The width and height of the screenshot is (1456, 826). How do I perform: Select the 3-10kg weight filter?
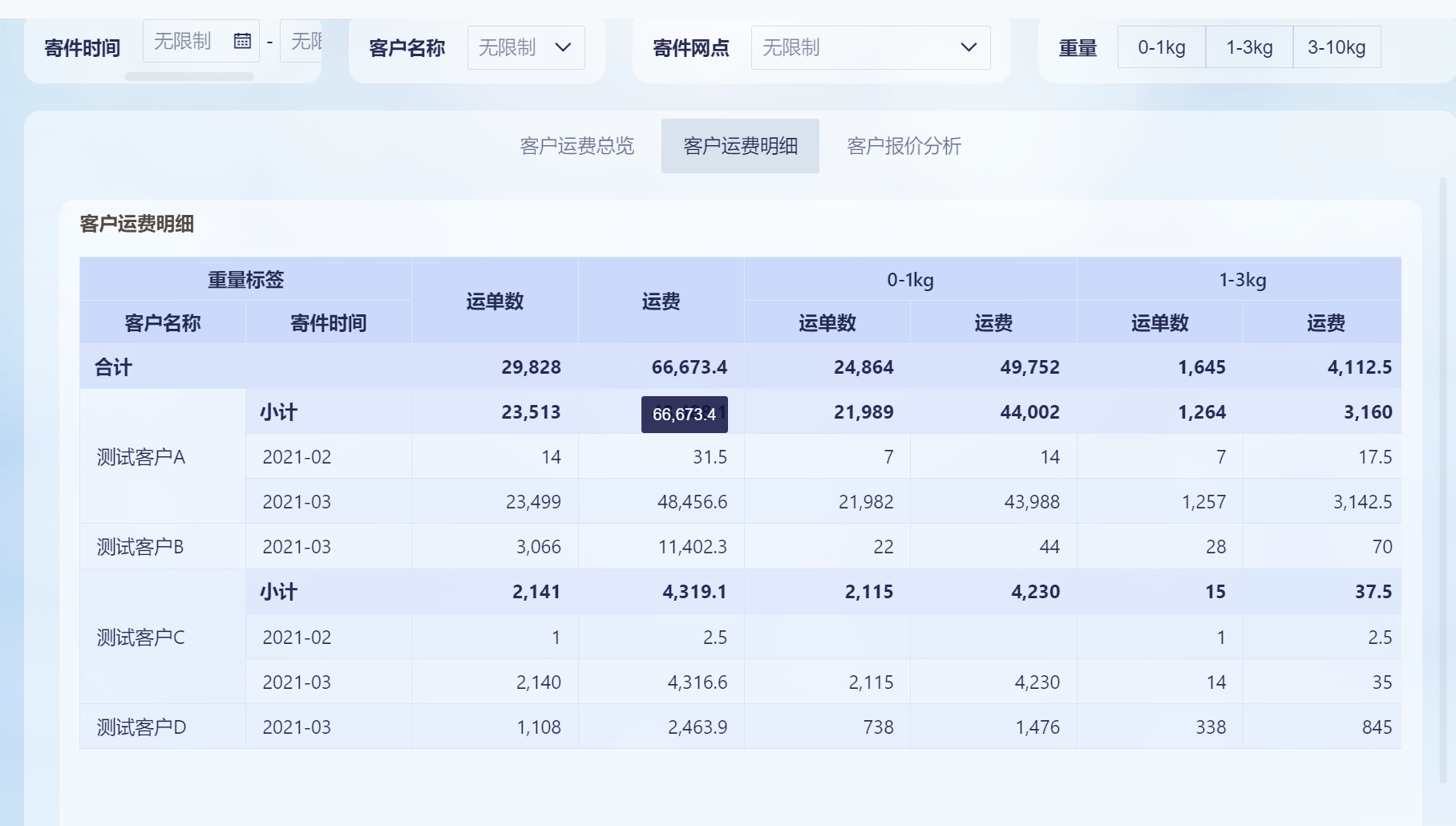[x=1337, y=47]
